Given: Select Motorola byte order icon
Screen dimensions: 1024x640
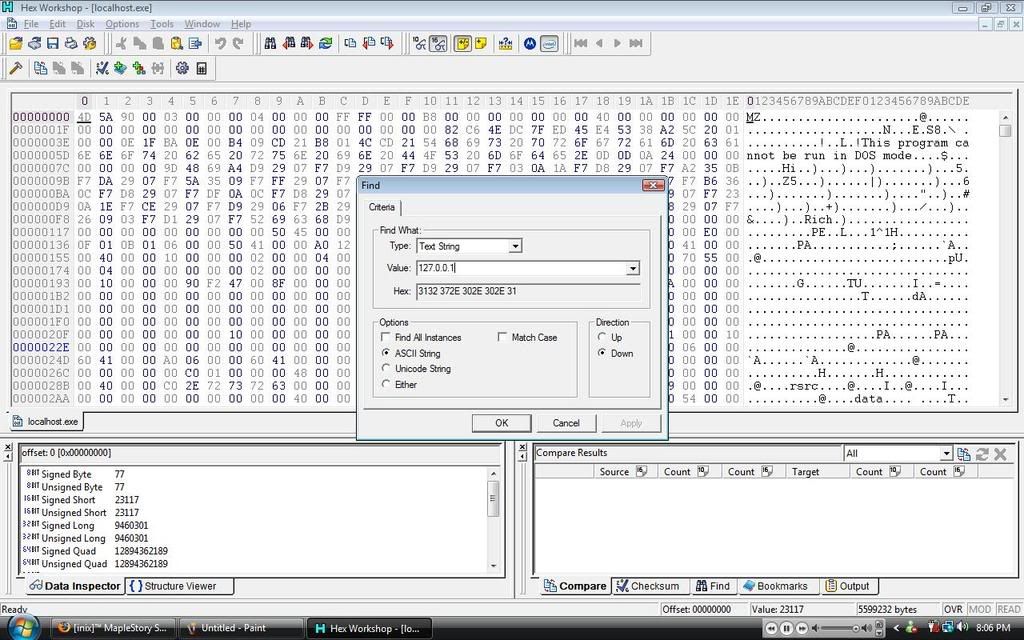Looking at the screenshot, I should click(530, 44).
